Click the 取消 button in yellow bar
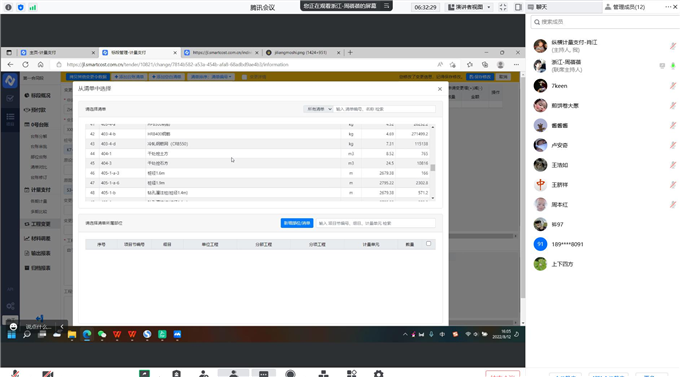 pos(503,77)
